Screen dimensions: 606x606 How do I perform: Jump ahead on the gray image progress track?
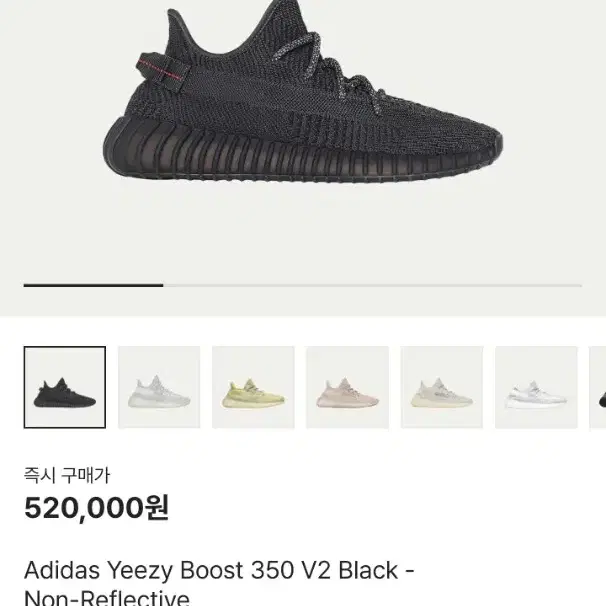[373, 285]
